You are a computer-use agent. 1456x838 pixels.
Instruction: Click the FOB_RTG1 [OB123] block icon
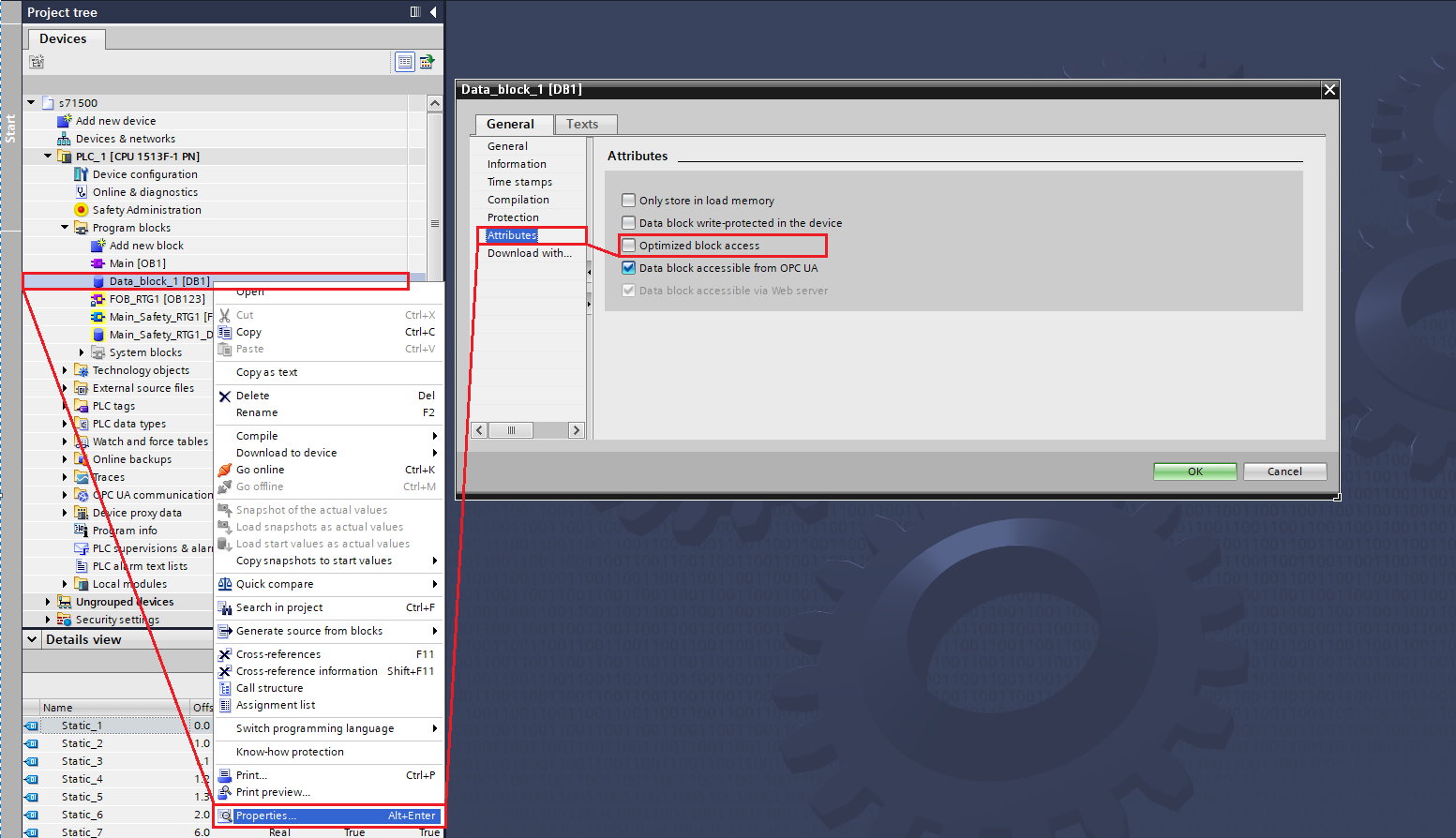[98, 299]
